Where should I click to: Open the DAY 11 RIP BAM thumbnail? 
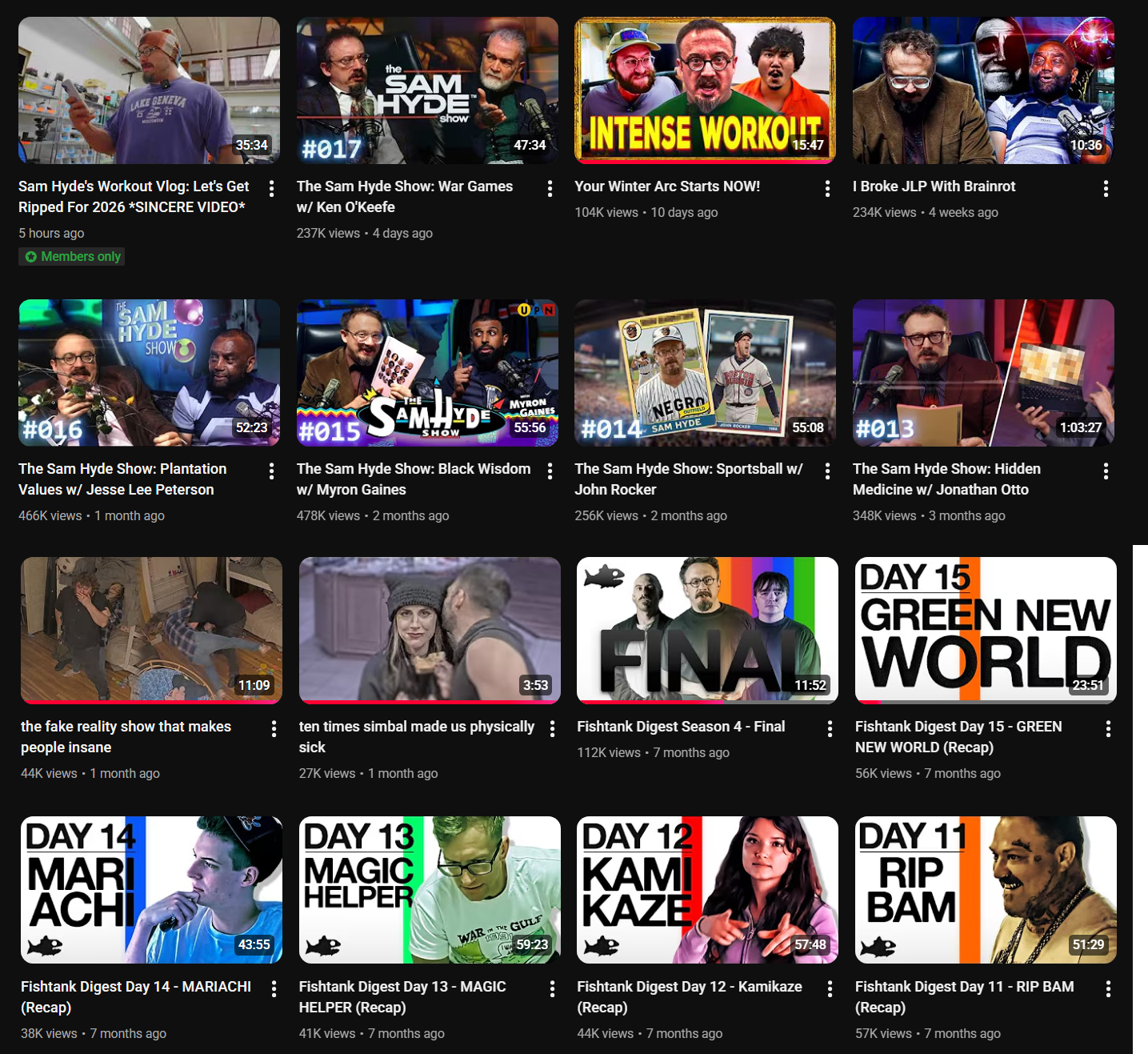point(986,890)
